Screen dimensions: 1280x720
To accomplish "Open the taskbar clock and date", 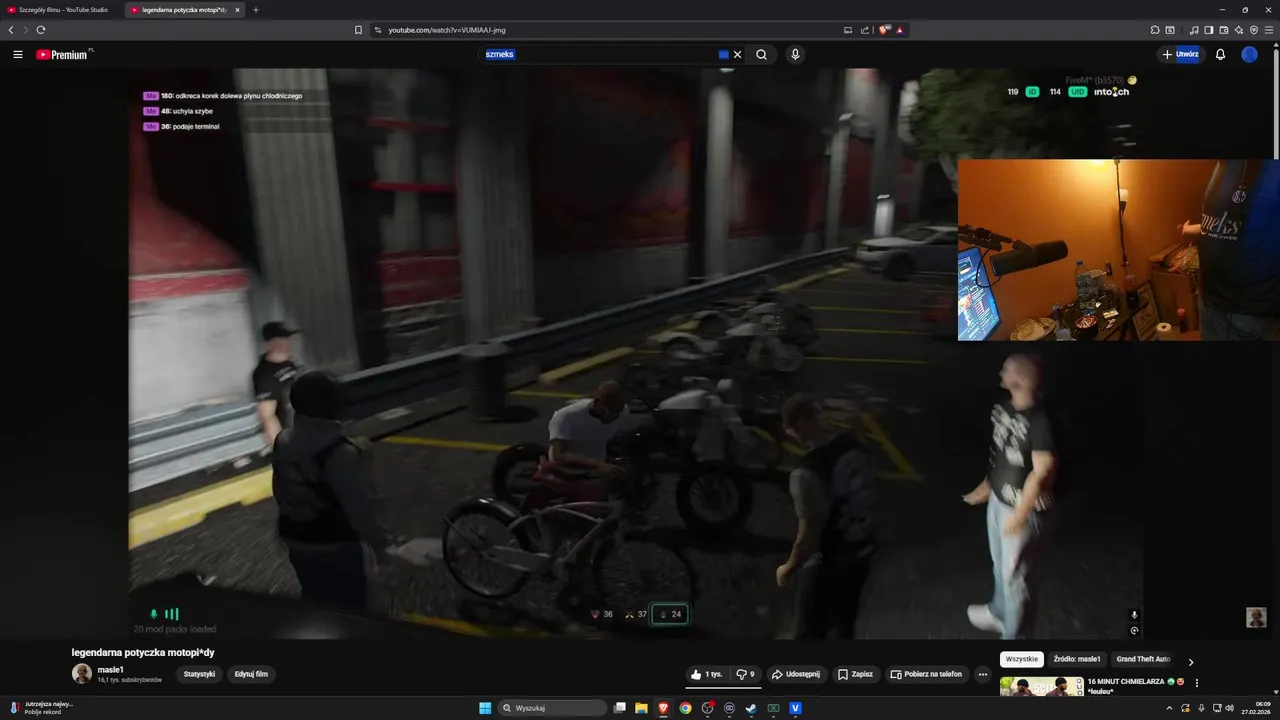I will click(x=1256, y=708).
